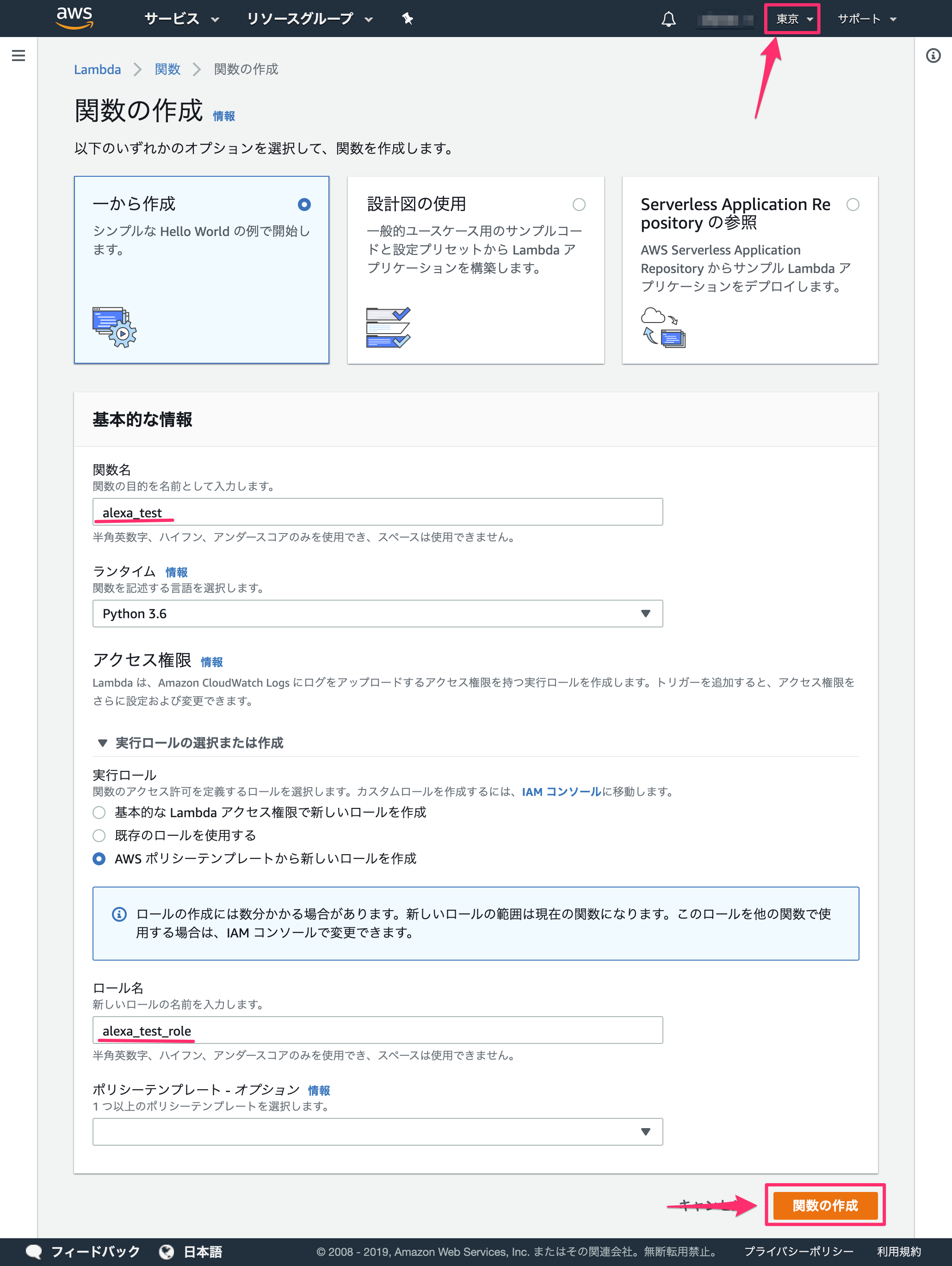Collapse 実行ロールの選択または作成 section
952x1266 pixels.
[102, 743]
